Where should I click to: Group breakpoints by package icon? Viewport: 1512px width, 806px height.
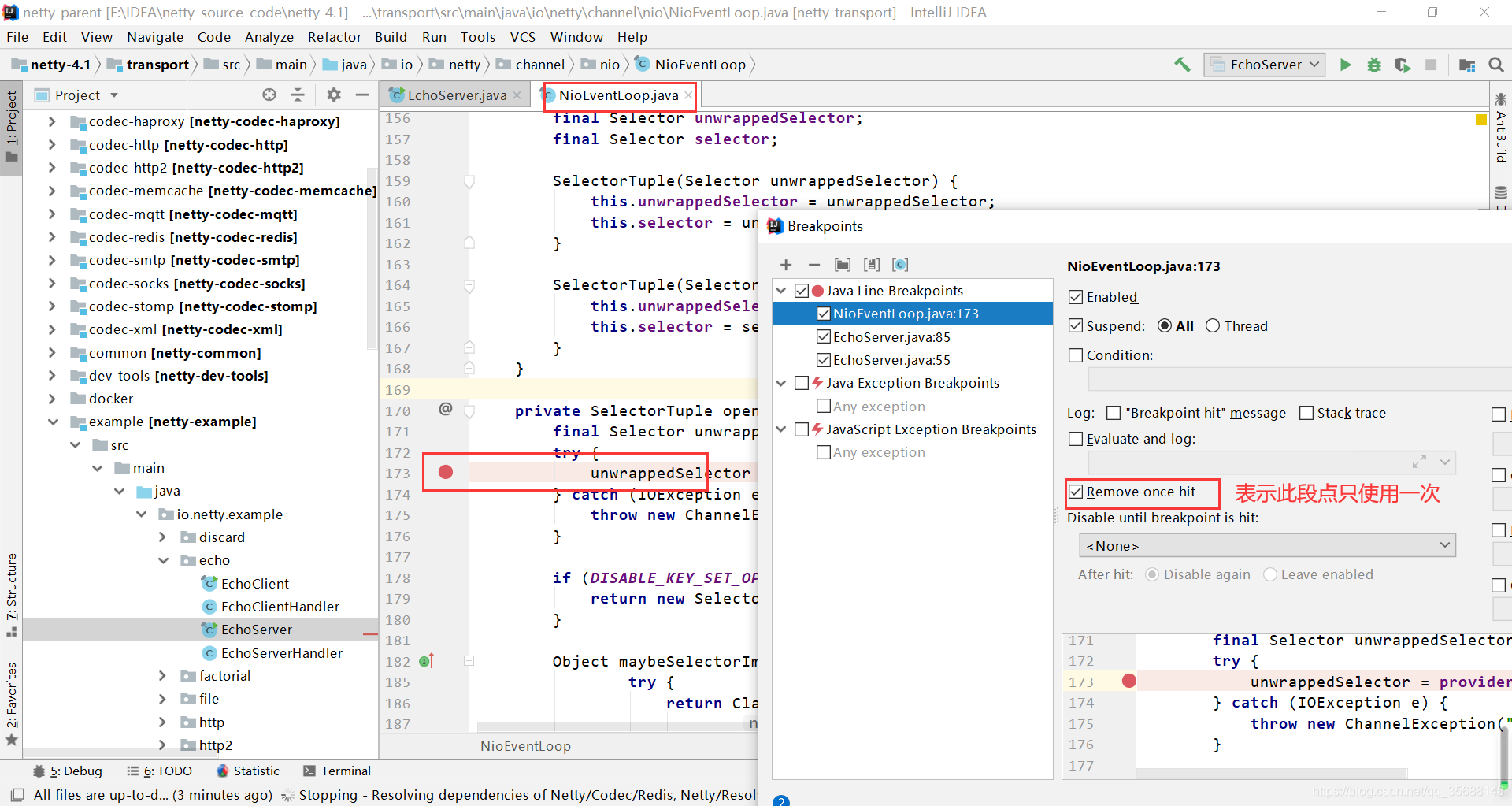(x=843, y=265)
